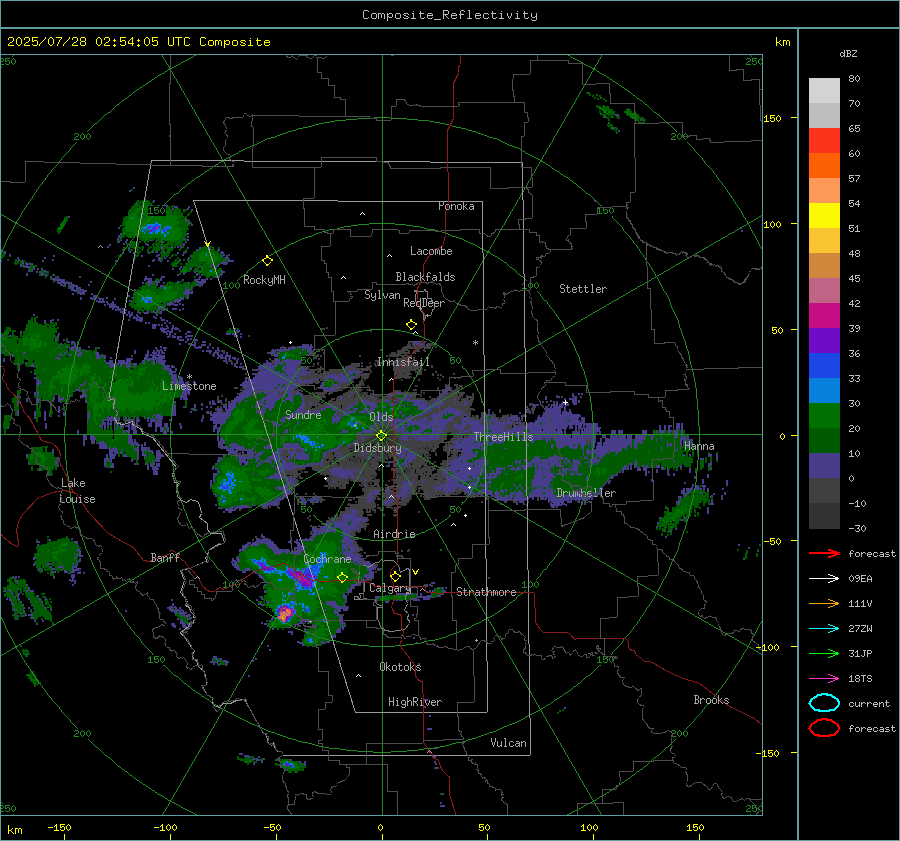Click the Sylvan label
The width and height of the screenshot is (900, 841).
coord(382,295)
